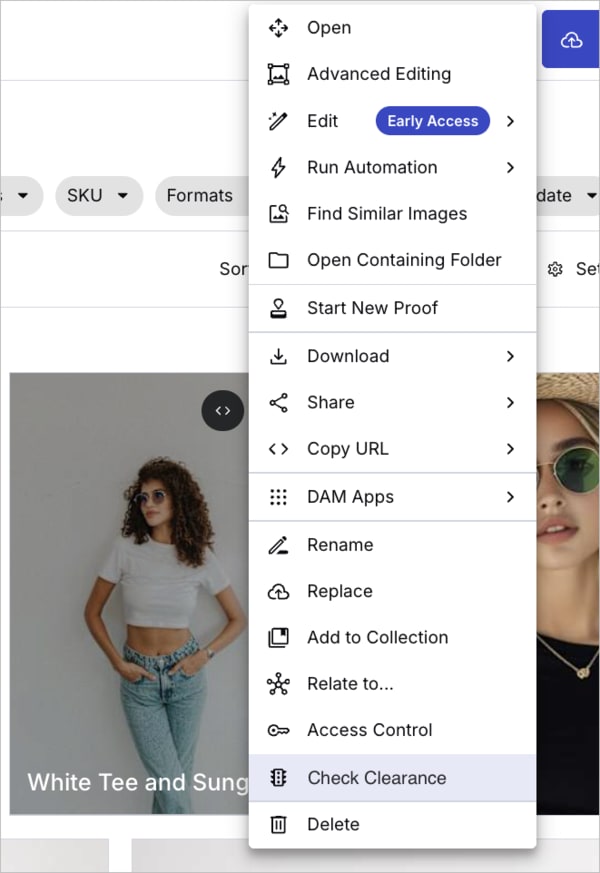Open the Formats filter dropdown
Screen dimensions: 600x873
pyautogui.click(x=200, y=196)
